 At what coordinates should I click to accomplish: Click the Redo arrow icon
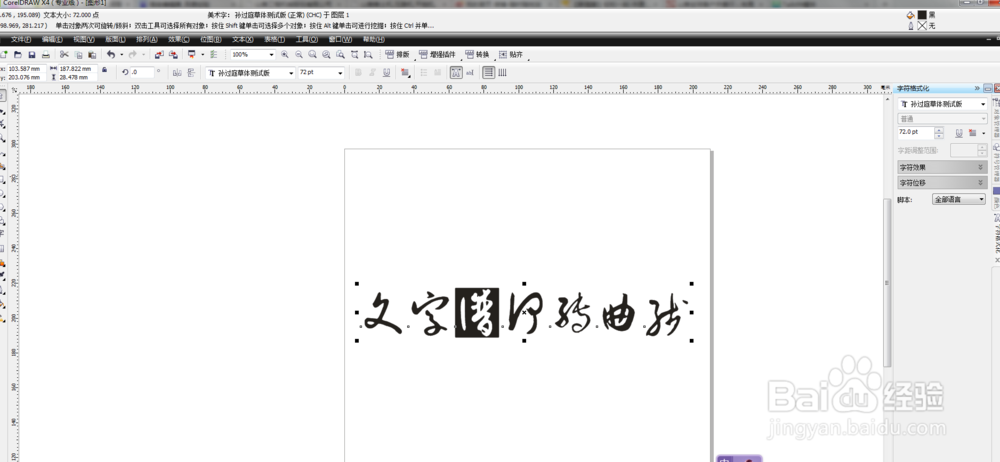point(133,55)
